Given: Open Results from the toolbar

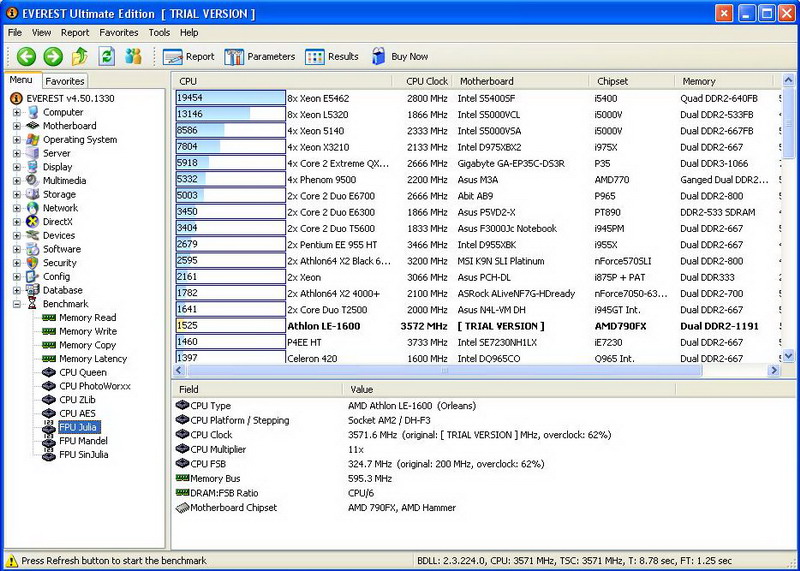Looking at the screenshot, I should tap(332, 57).
